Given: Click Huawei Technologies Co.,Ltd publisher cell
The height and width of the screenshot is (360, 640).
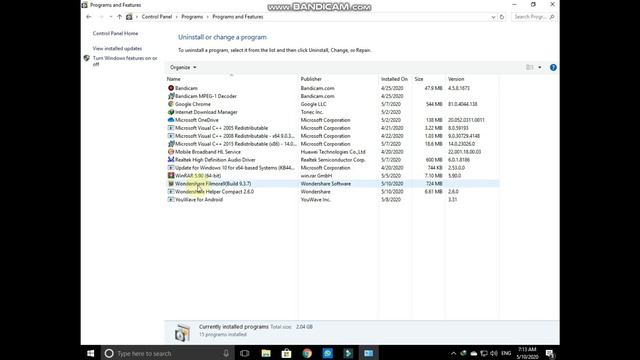Looking at the screenshot, I should [333, 152].
